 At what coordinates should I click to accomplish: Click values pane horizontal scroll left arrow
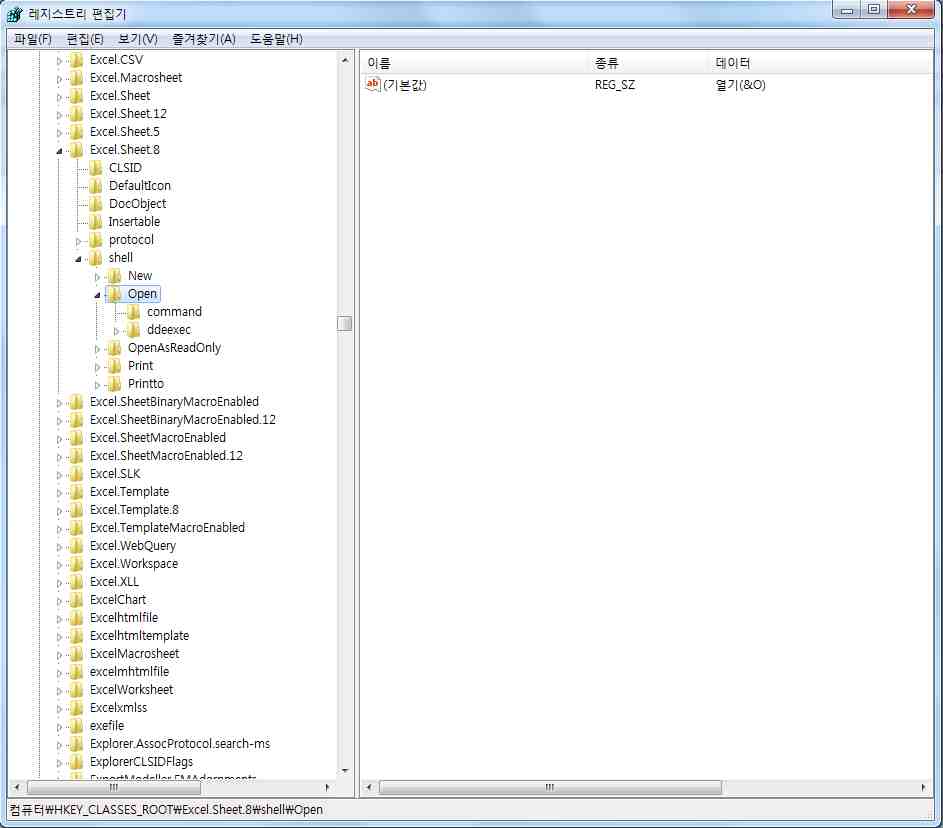369,787
